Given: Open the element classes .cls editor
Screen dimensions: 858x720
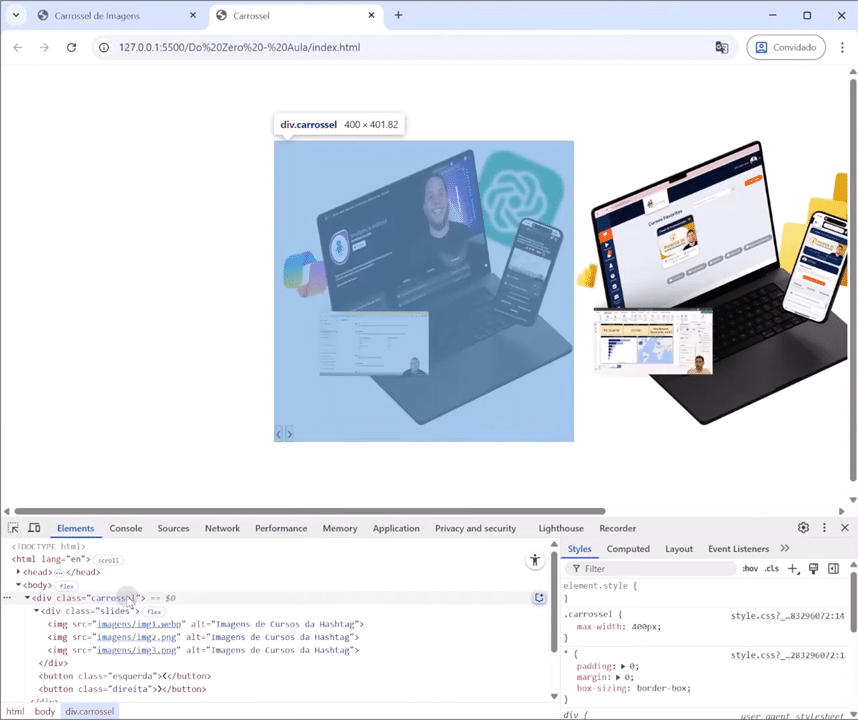Looking at the screenshot, I should pyautogui.click(x=771, y=568).
